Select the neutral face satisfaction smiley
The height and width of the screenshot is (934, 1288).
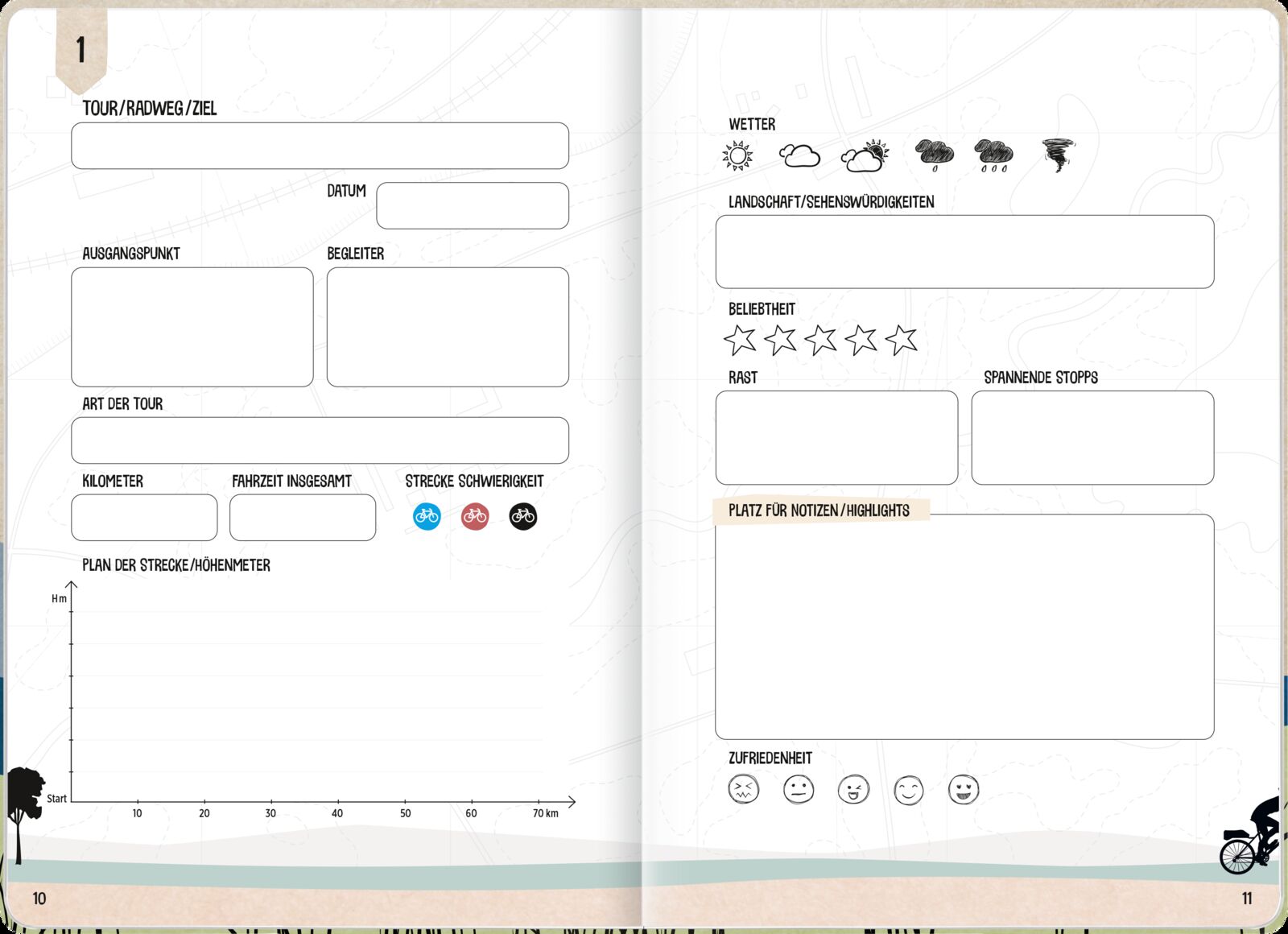799,790
